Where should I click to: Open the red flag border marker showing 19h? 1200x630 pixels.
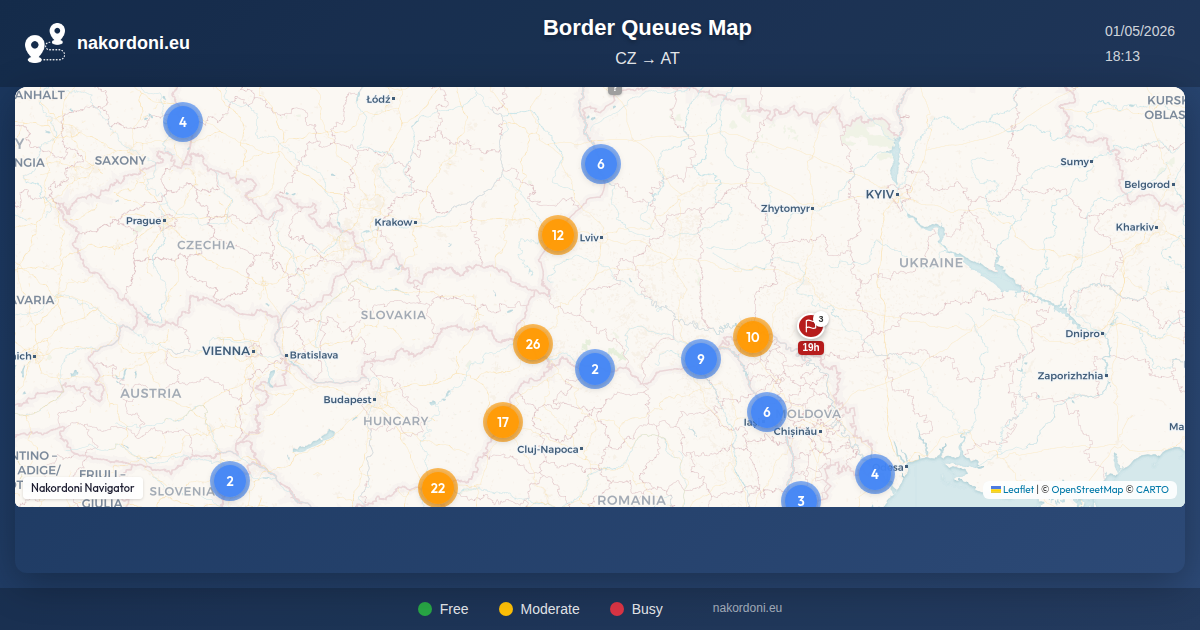[x=811, y=327]
